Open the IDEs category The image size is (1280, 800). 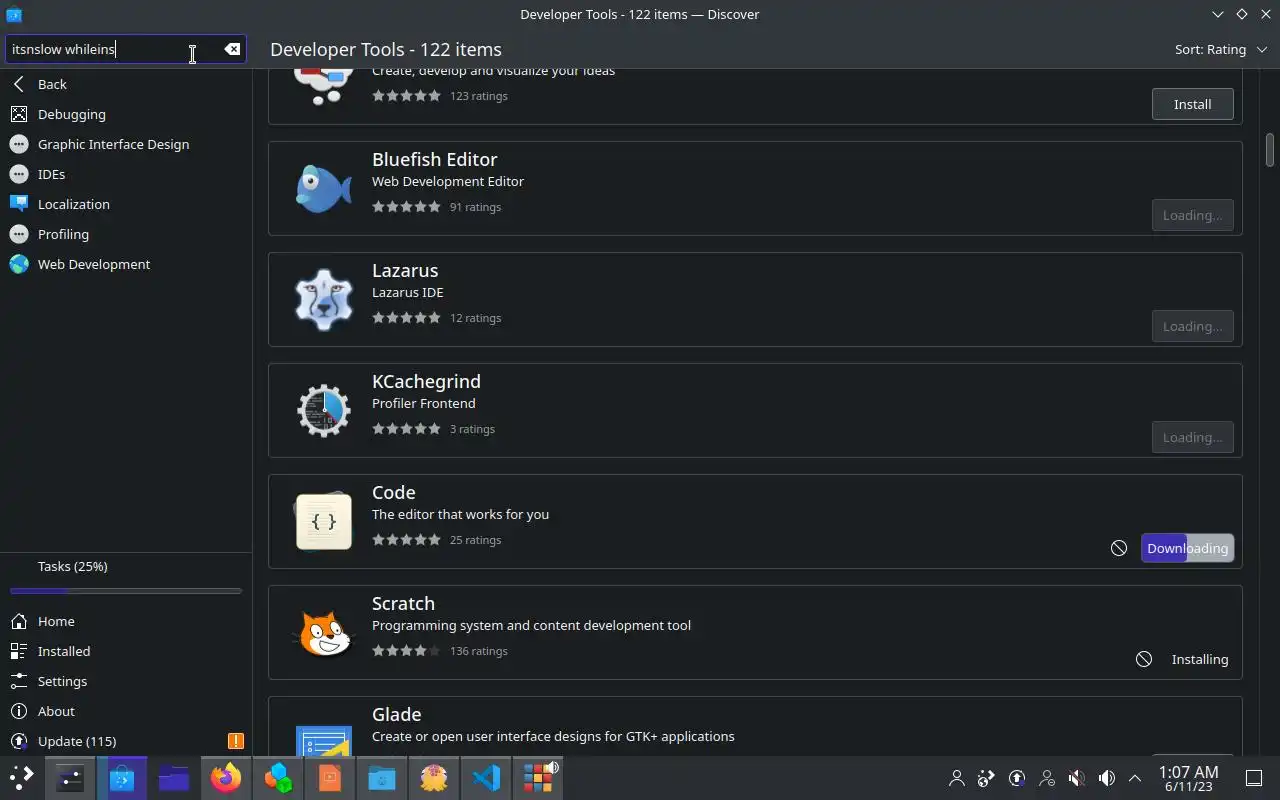pyautogui.click(x=126, y=174)
